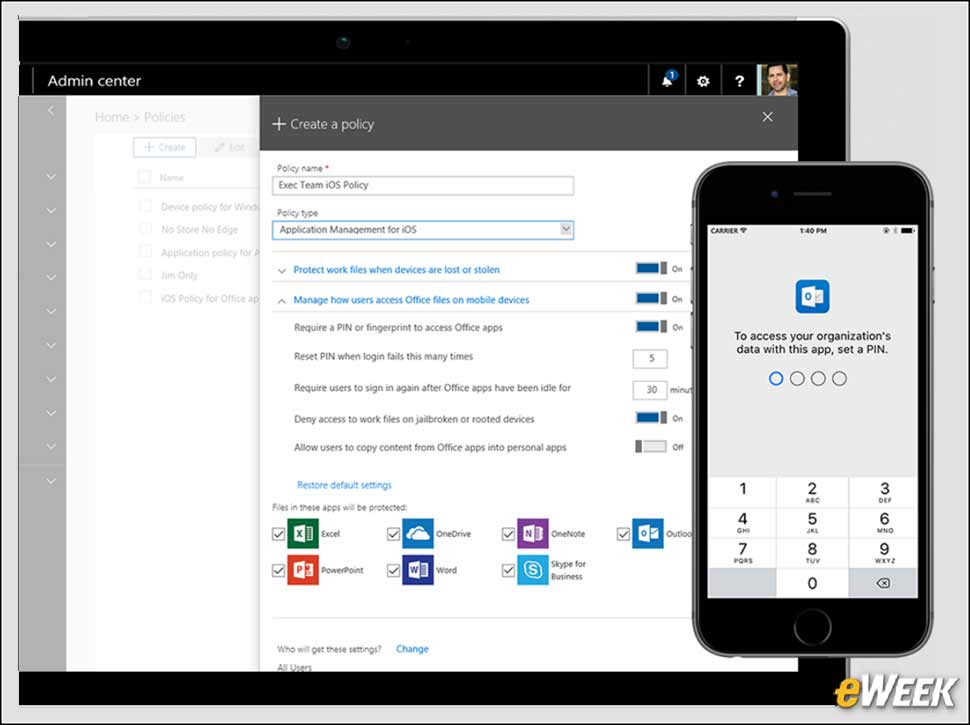
Task: Collapse Manage how users access section chevron
Action: 281,301
